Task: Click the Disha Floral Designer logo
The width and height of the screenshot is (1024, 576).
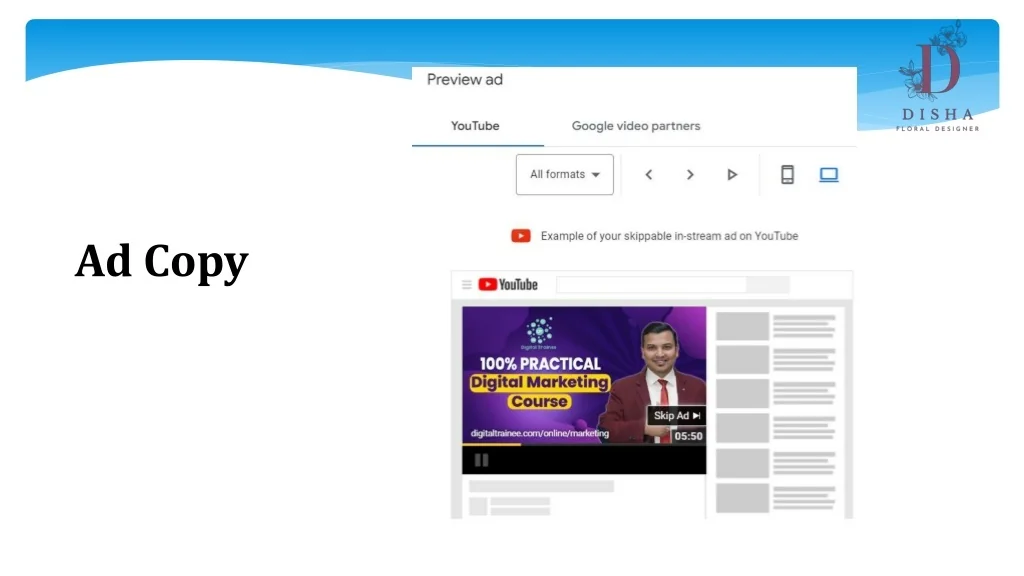Action: [939, 77]
